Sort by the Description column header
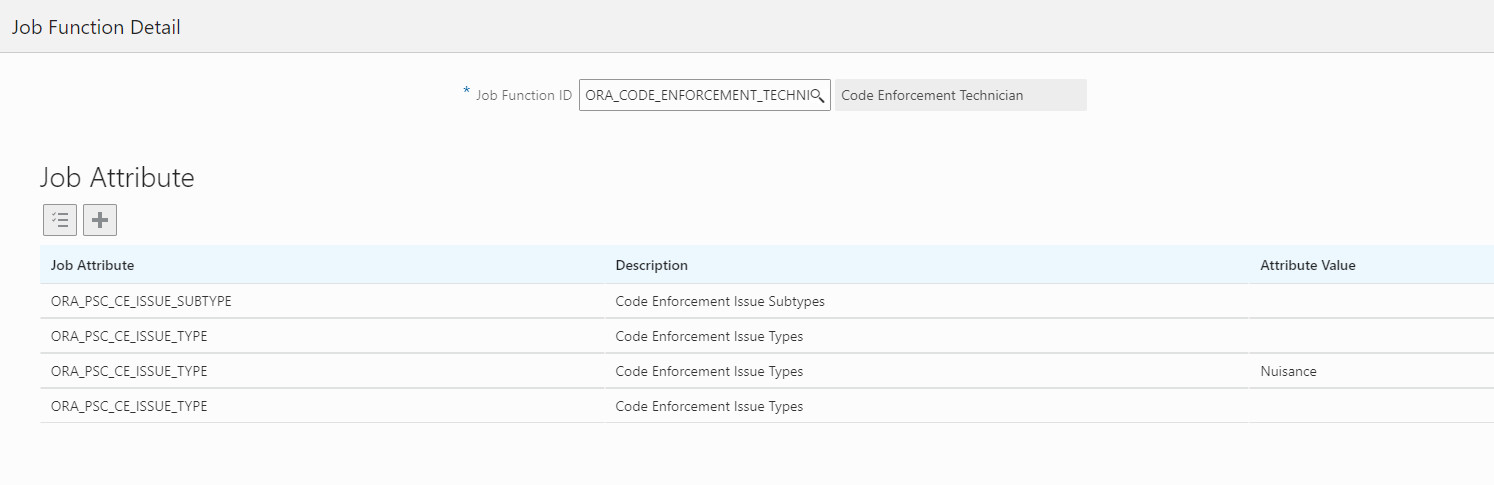1494x485 pixels. pyautogui.click(x=652, y=265)
